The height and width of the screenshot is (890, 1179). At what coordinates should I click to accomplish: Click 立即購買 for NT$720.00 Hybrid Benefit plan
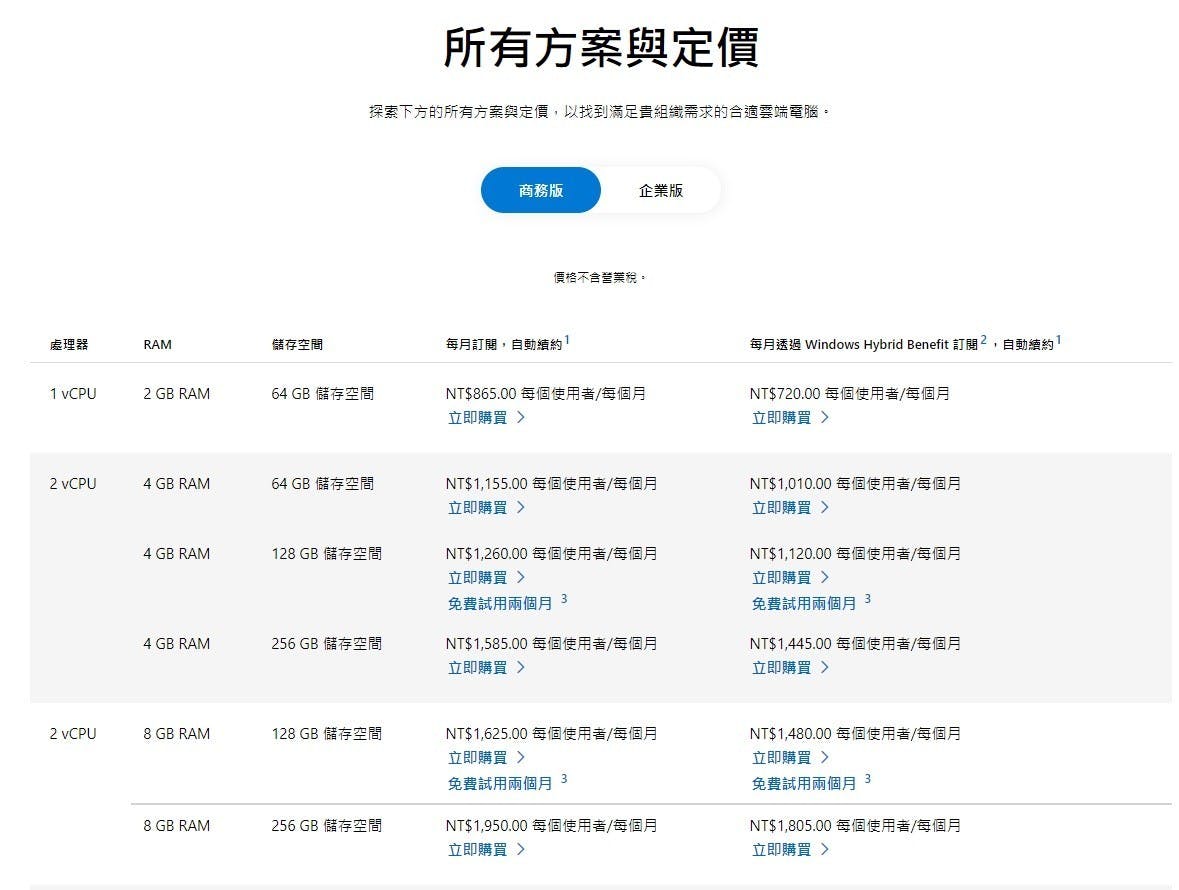pos(790,418)
